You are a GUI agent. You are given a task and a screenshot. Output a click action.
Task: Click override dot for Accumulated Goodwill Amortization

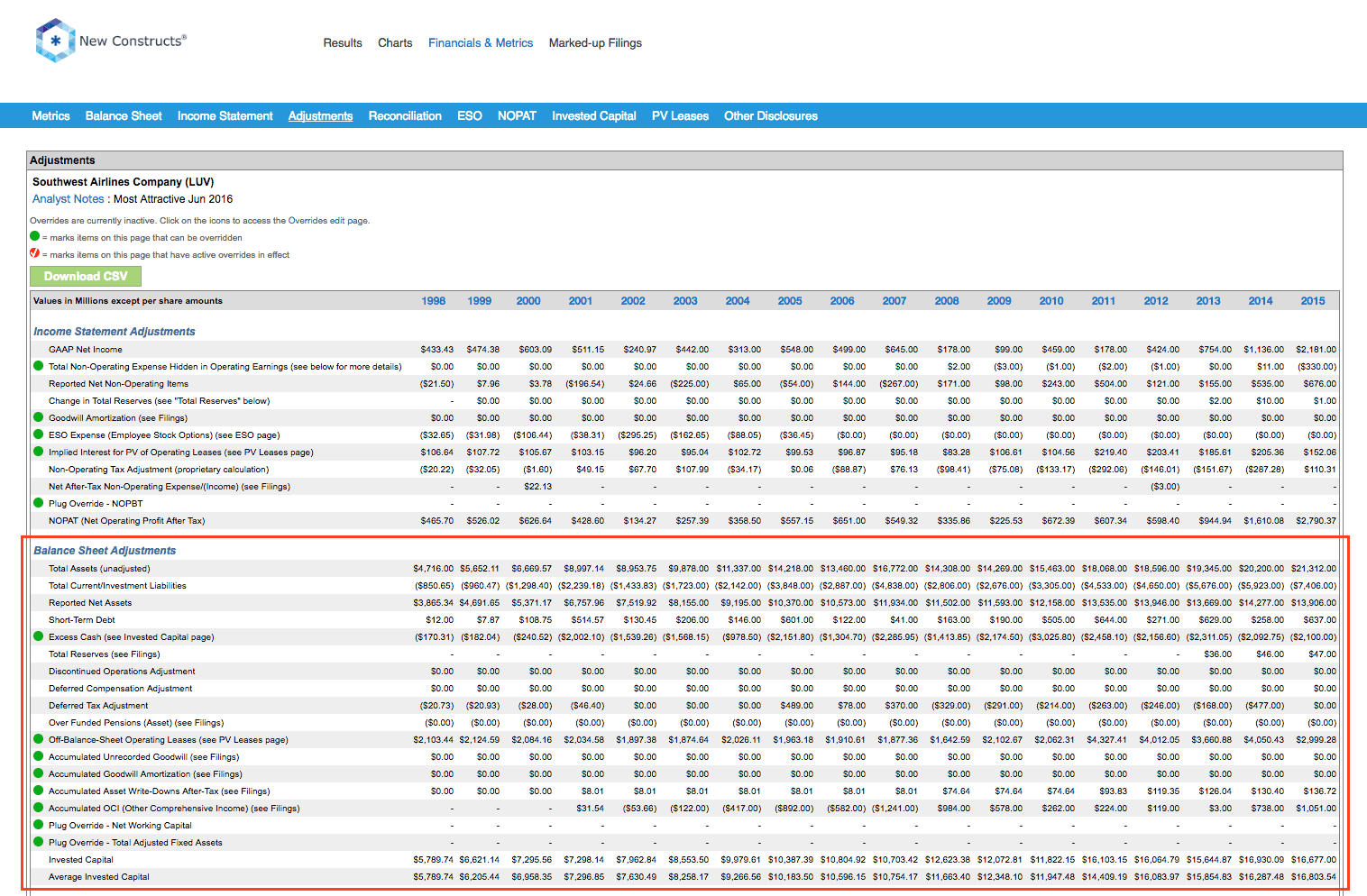[x=38, y=773]
